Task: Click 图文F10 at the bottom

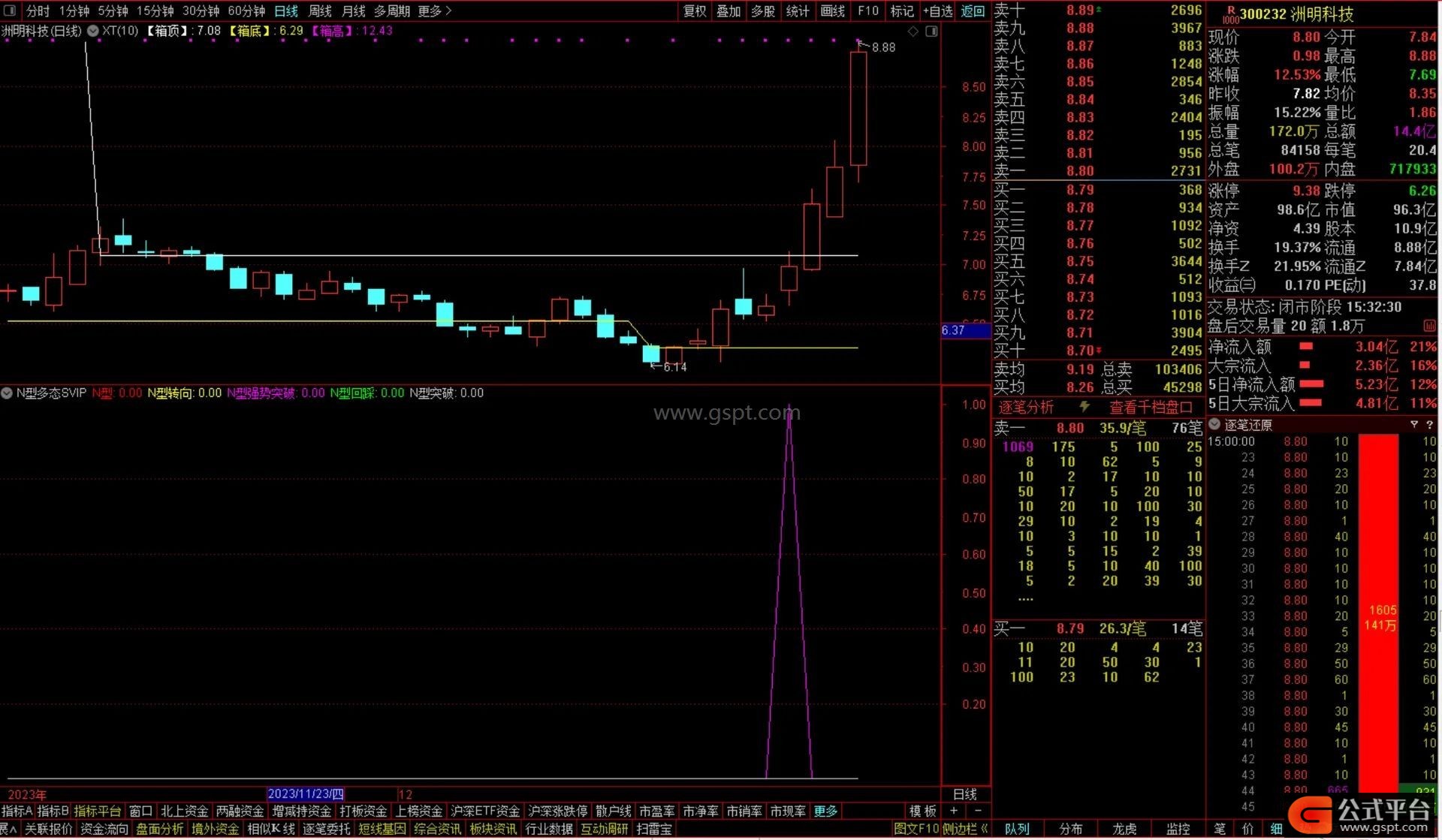Action: tap(916, 829)
